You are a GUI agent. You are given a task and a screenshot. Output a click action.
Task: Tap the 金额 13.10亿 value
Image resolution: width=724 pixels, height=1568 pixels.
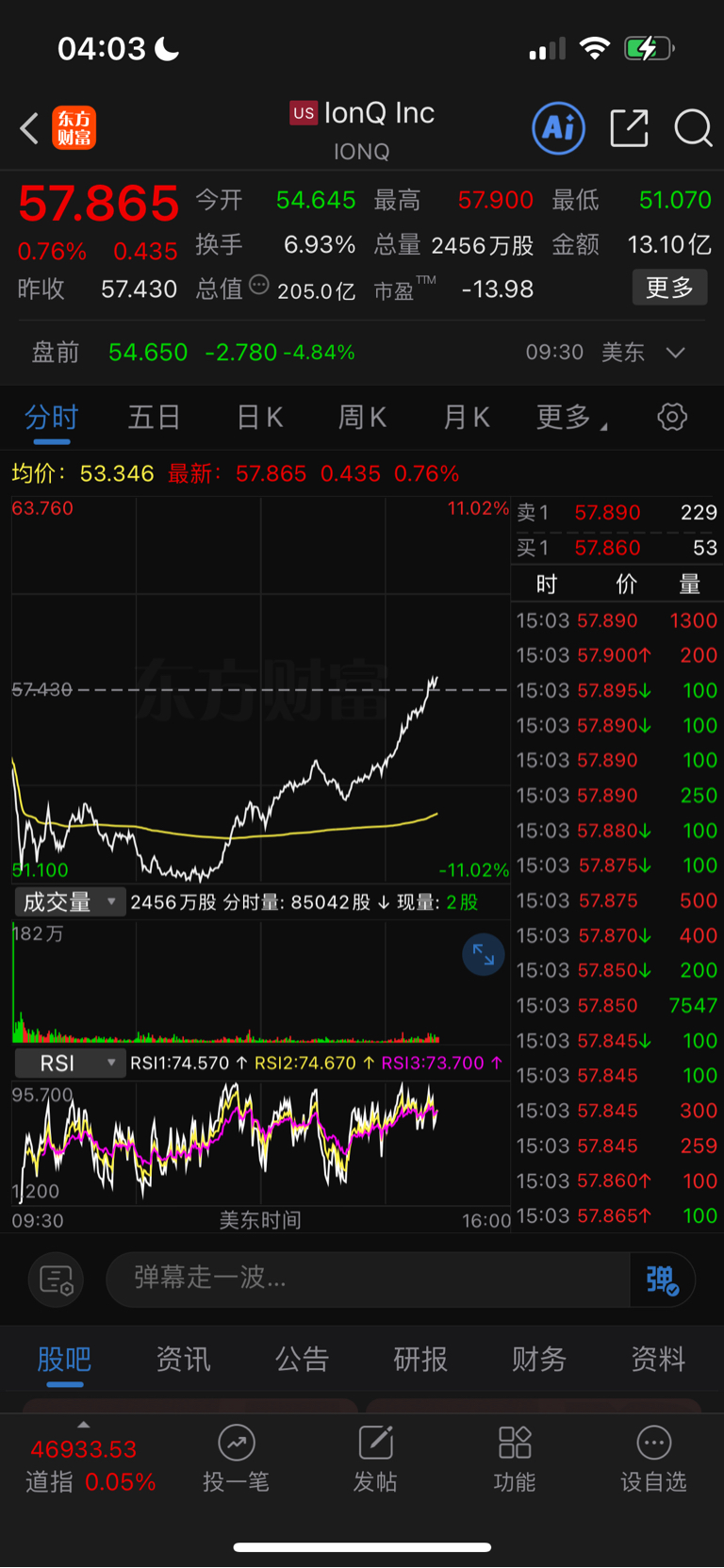(669, 245)
